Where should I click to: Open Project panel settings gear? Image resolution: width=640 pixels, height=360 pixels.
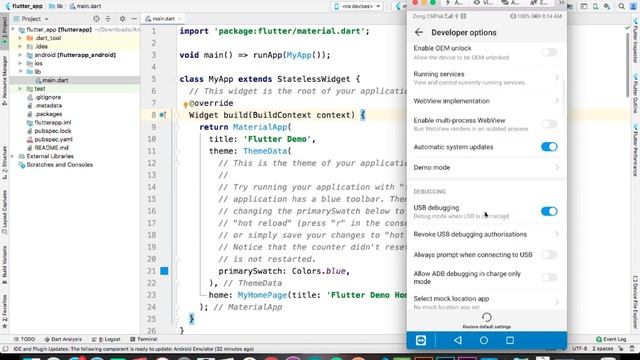pyautogui.click(x=122, y=19)
